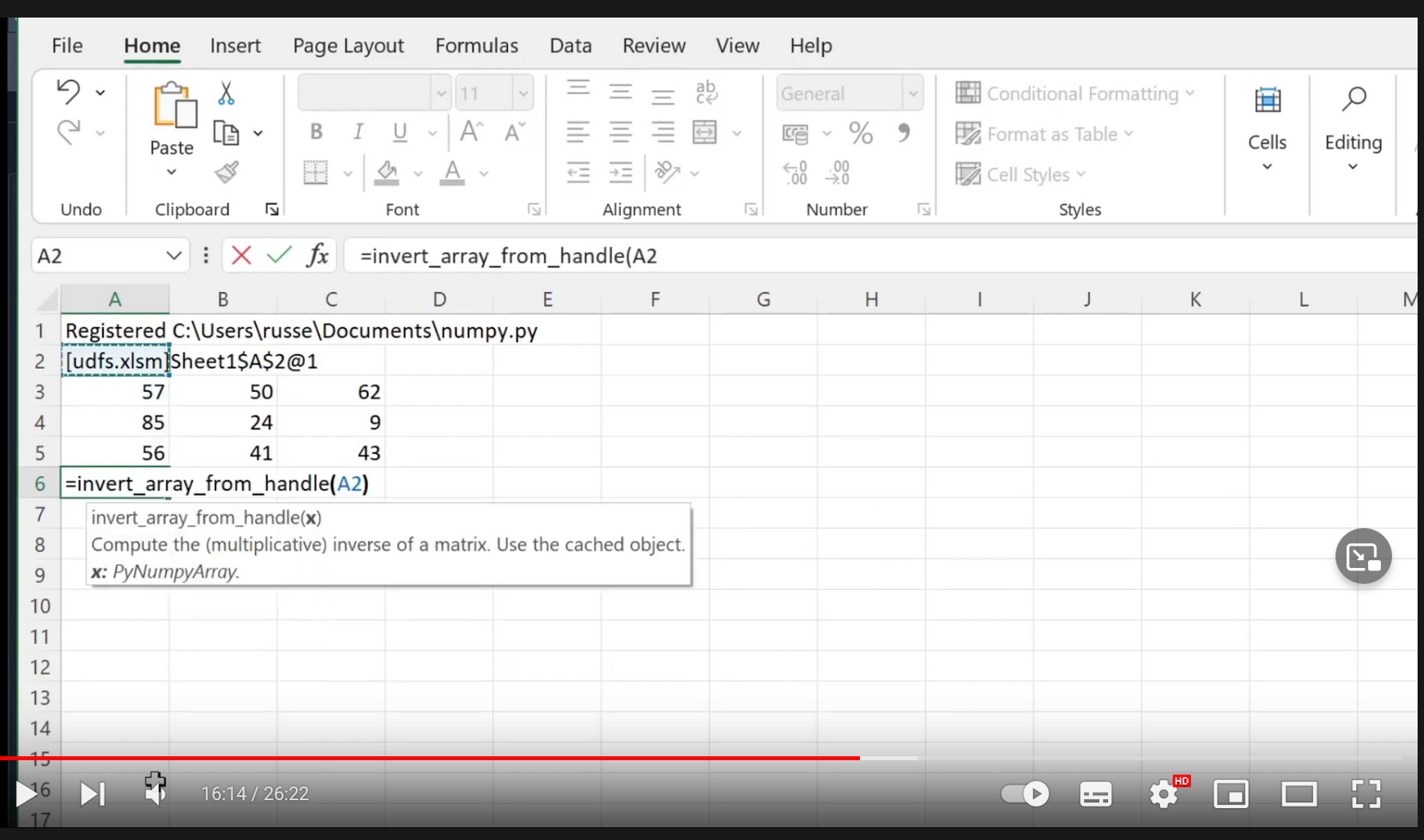Open the Find & Select magnifier in Editing

pyautogui.click(x=1355, y=98)
